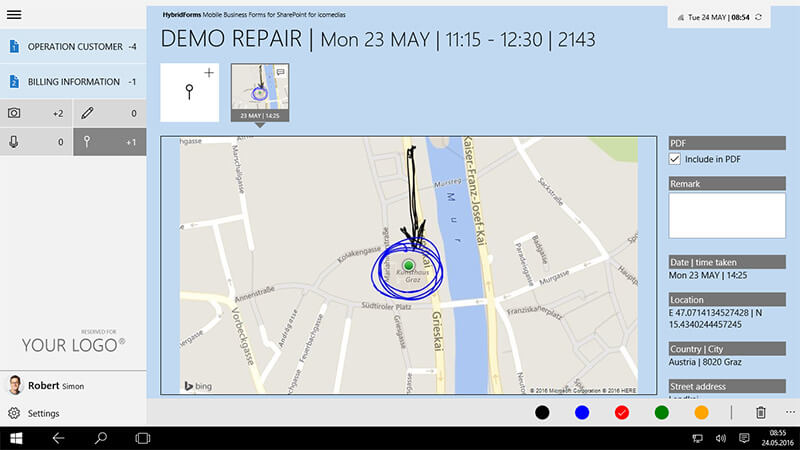Pick the blue pen color
The height and width of the screenshot is (450, 800).
[x=582, y=412]
